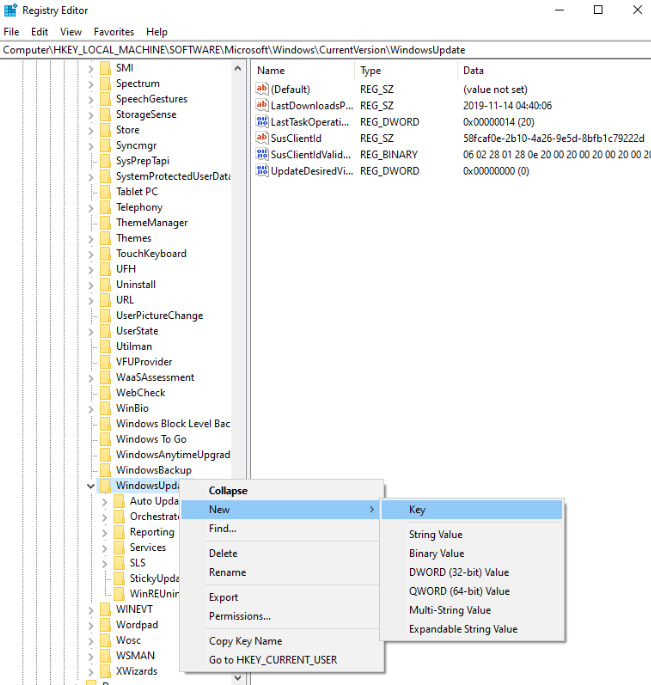Click the Windows To Go folder icon
Viewport: 651px width, 685px height.
[105, 439]
